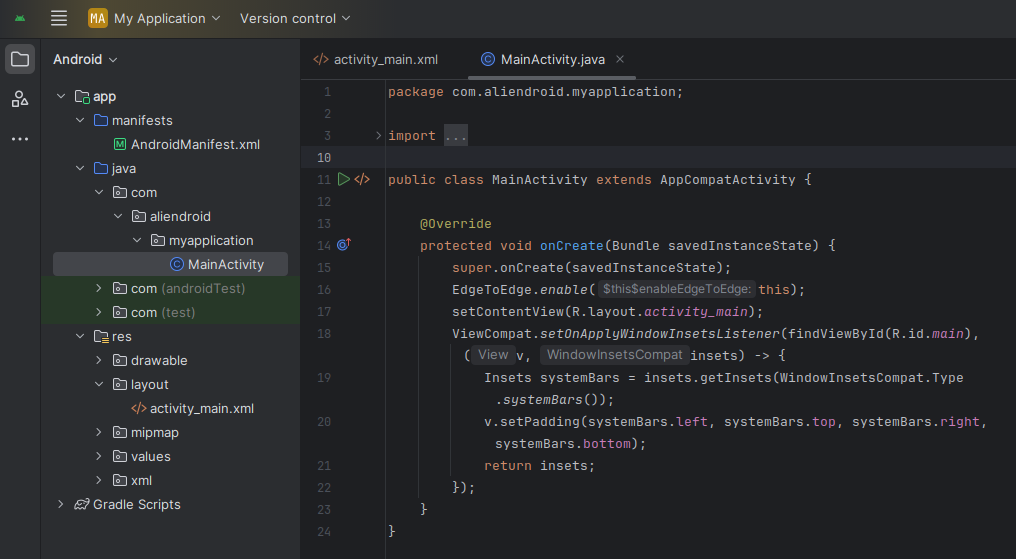Click the $this$enableEdgeToEdge parameter hint
Viewport: 1016px width, 559px height.
point(676,290)
